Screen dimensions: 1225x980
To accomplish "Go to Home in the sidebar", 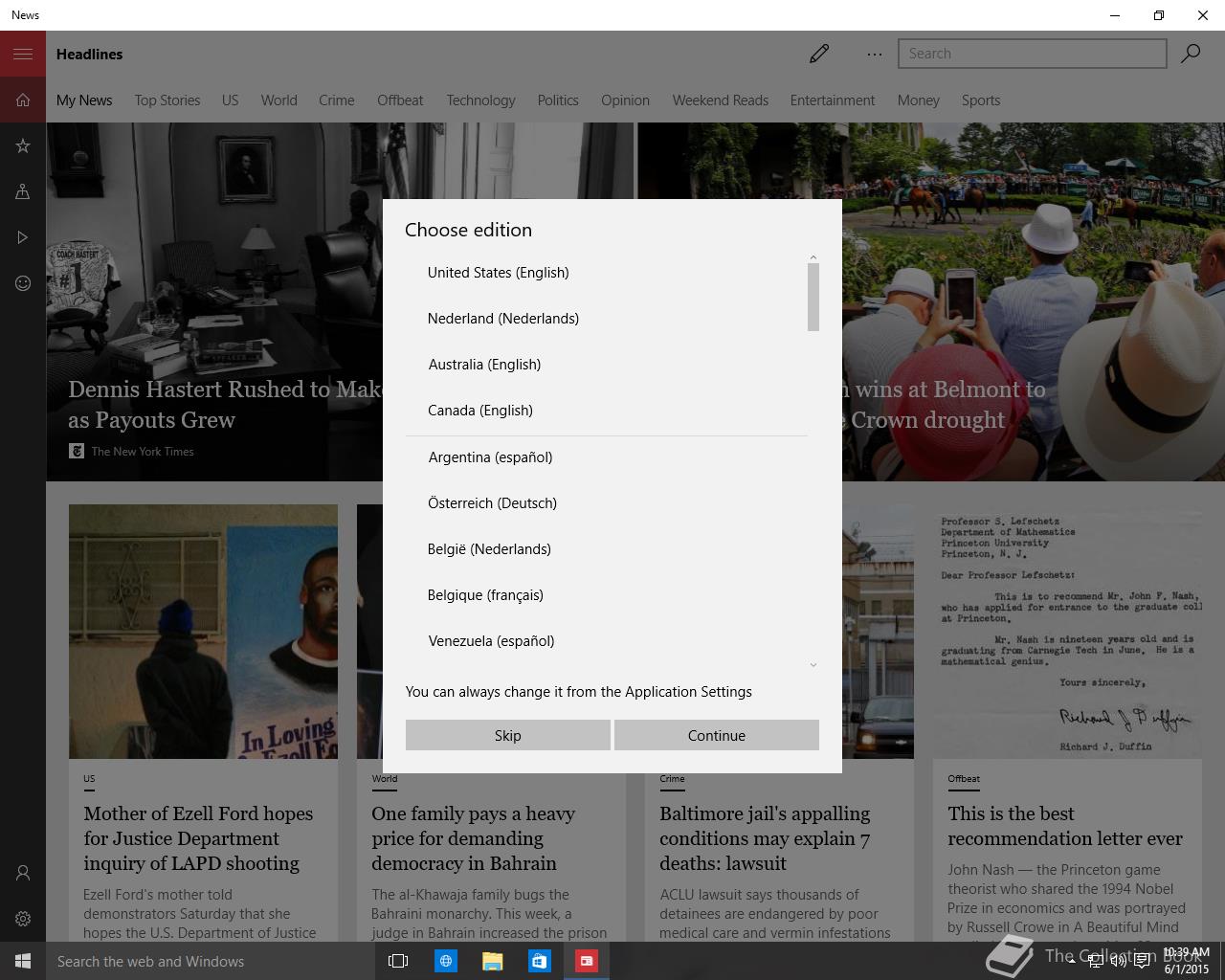I will tap(23, 100).
